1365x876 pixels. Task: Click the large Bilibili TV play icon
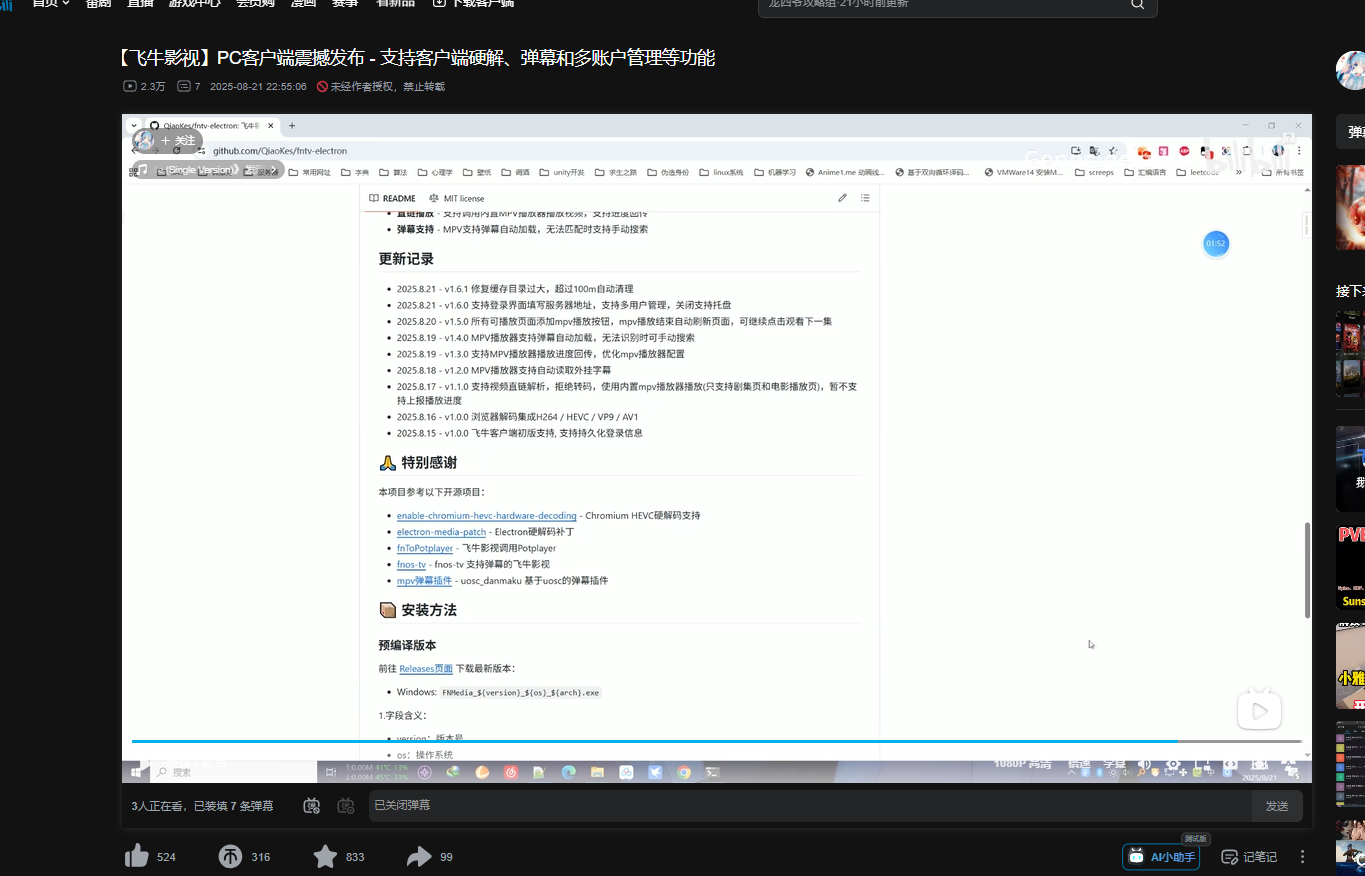click(x=1259, y=708)
